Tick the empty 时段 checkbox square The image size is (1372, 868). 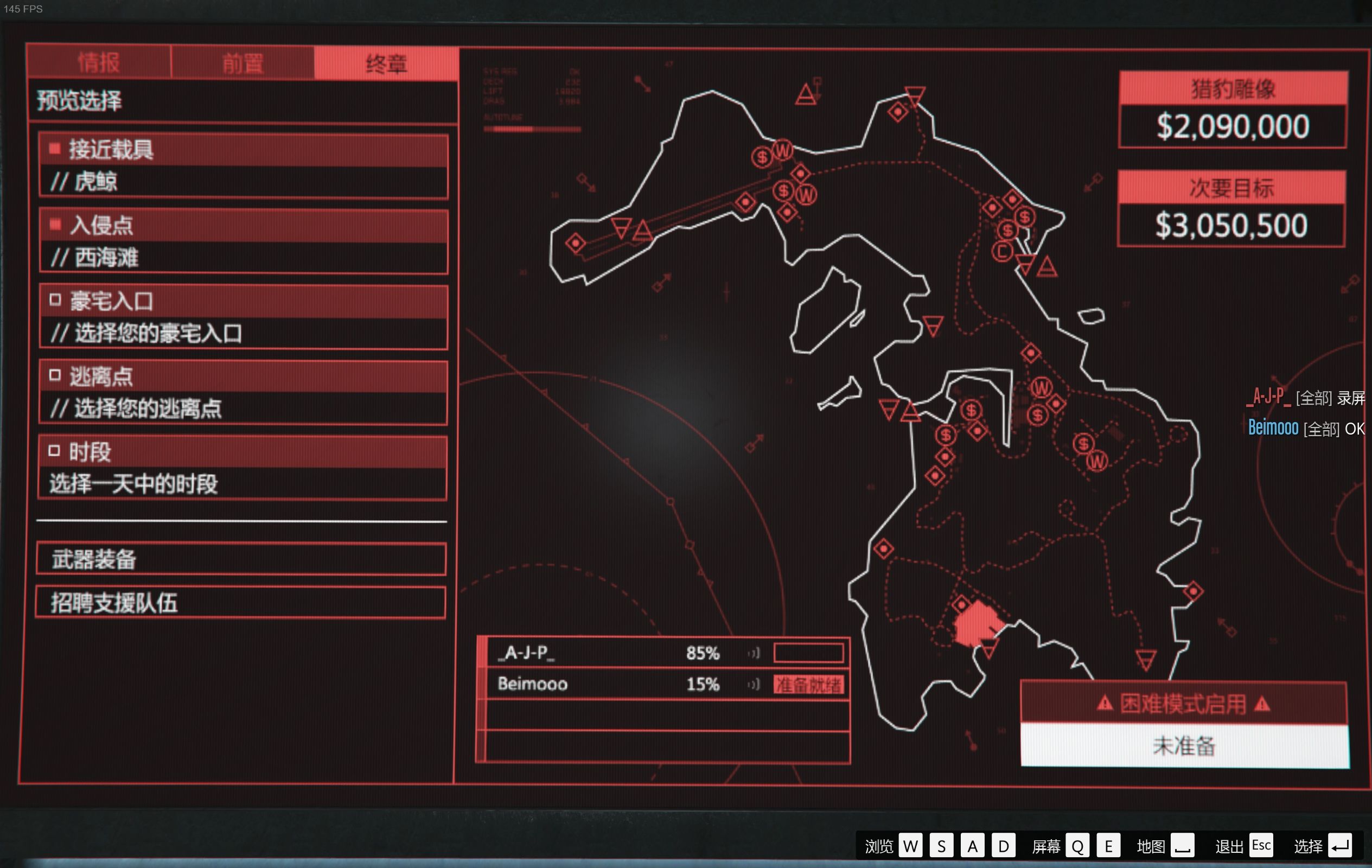point(54,451)
